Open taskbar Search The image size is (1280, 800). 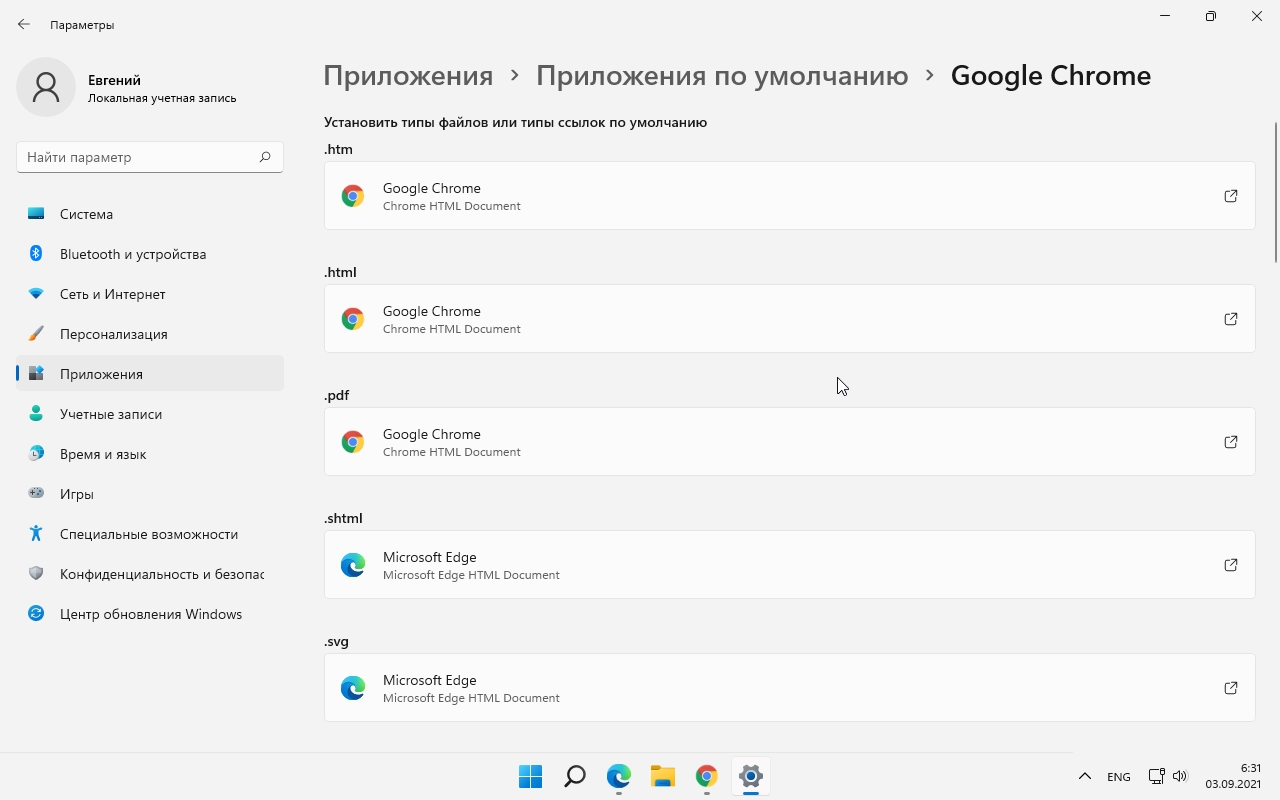[x=575, y=776]
